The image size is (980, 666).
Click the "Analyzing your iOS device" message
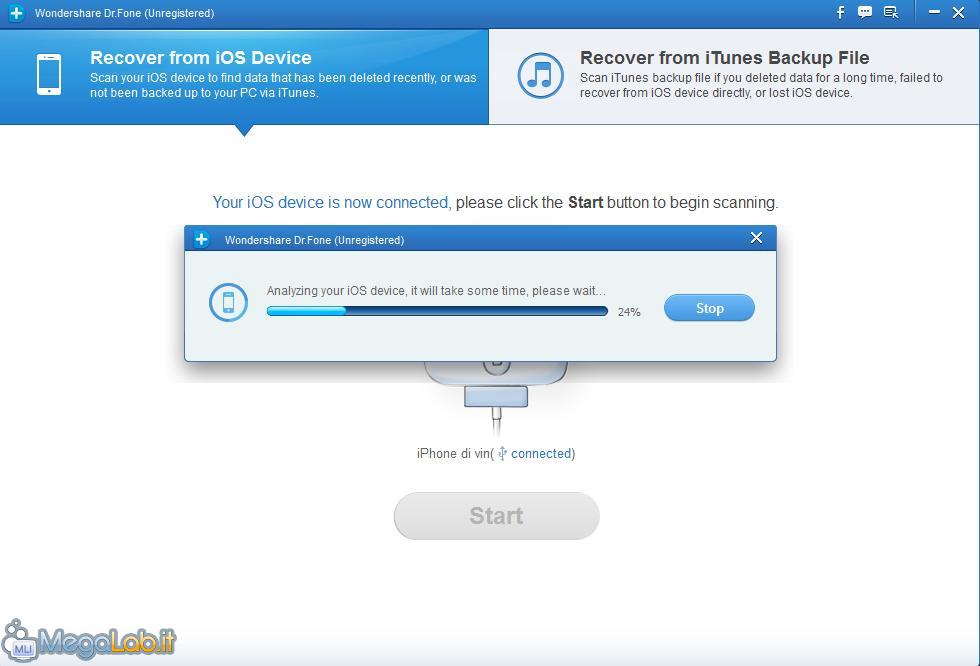(436, 291)
